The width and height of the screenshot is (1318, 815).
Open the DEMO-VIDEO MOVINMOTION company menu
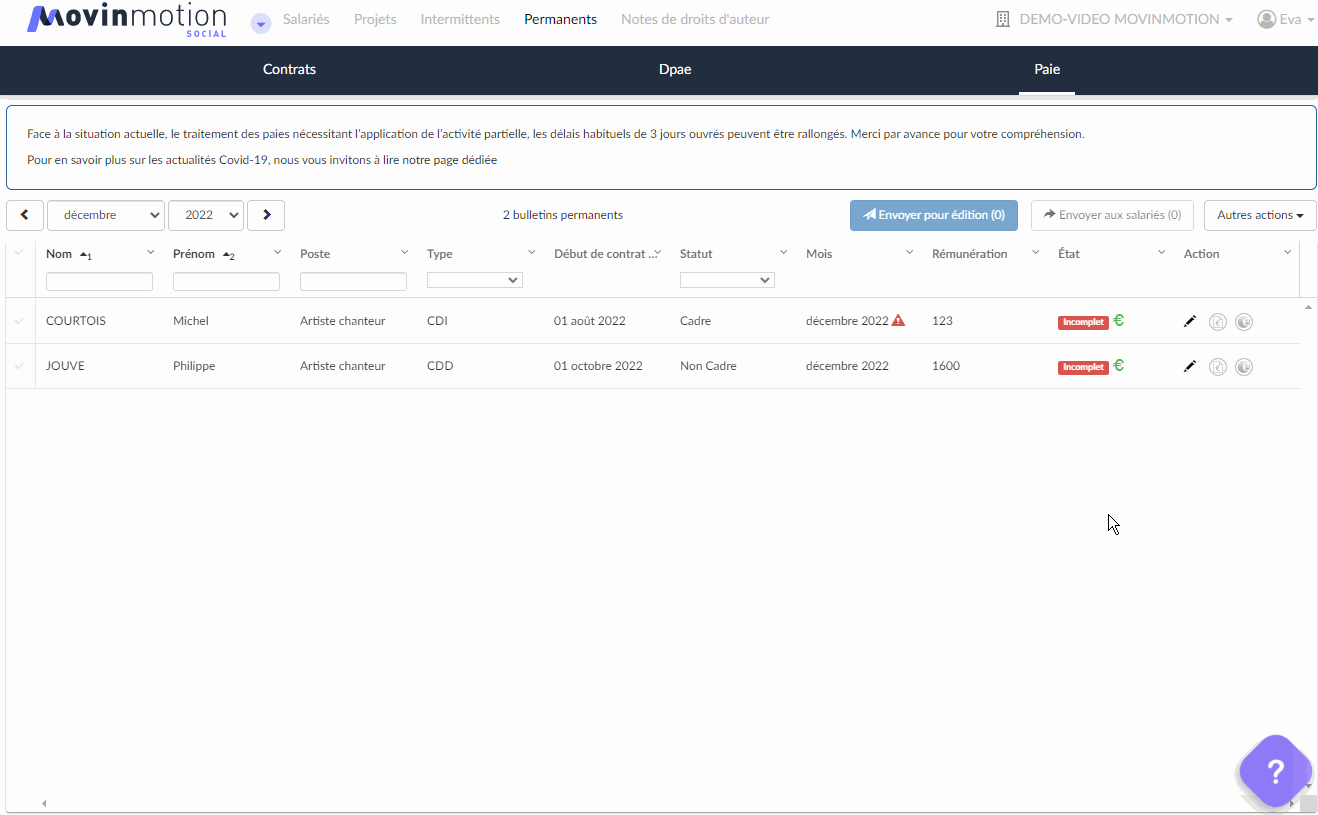[1126, 19]
